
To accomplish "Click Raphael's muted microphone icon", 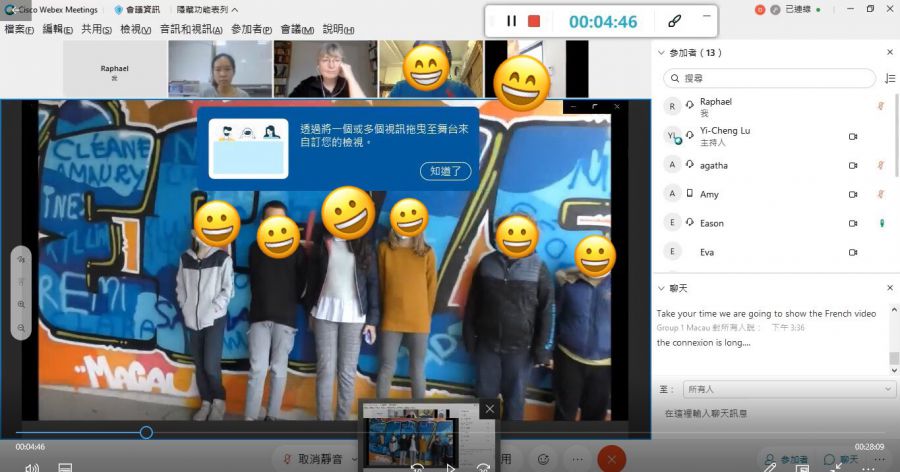I will 881,106.
